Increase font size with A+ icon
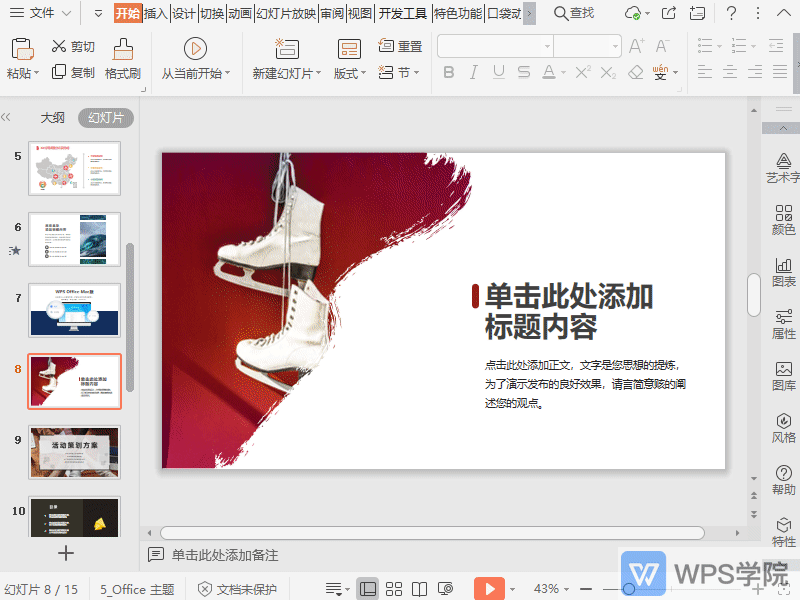 [636, 46]
